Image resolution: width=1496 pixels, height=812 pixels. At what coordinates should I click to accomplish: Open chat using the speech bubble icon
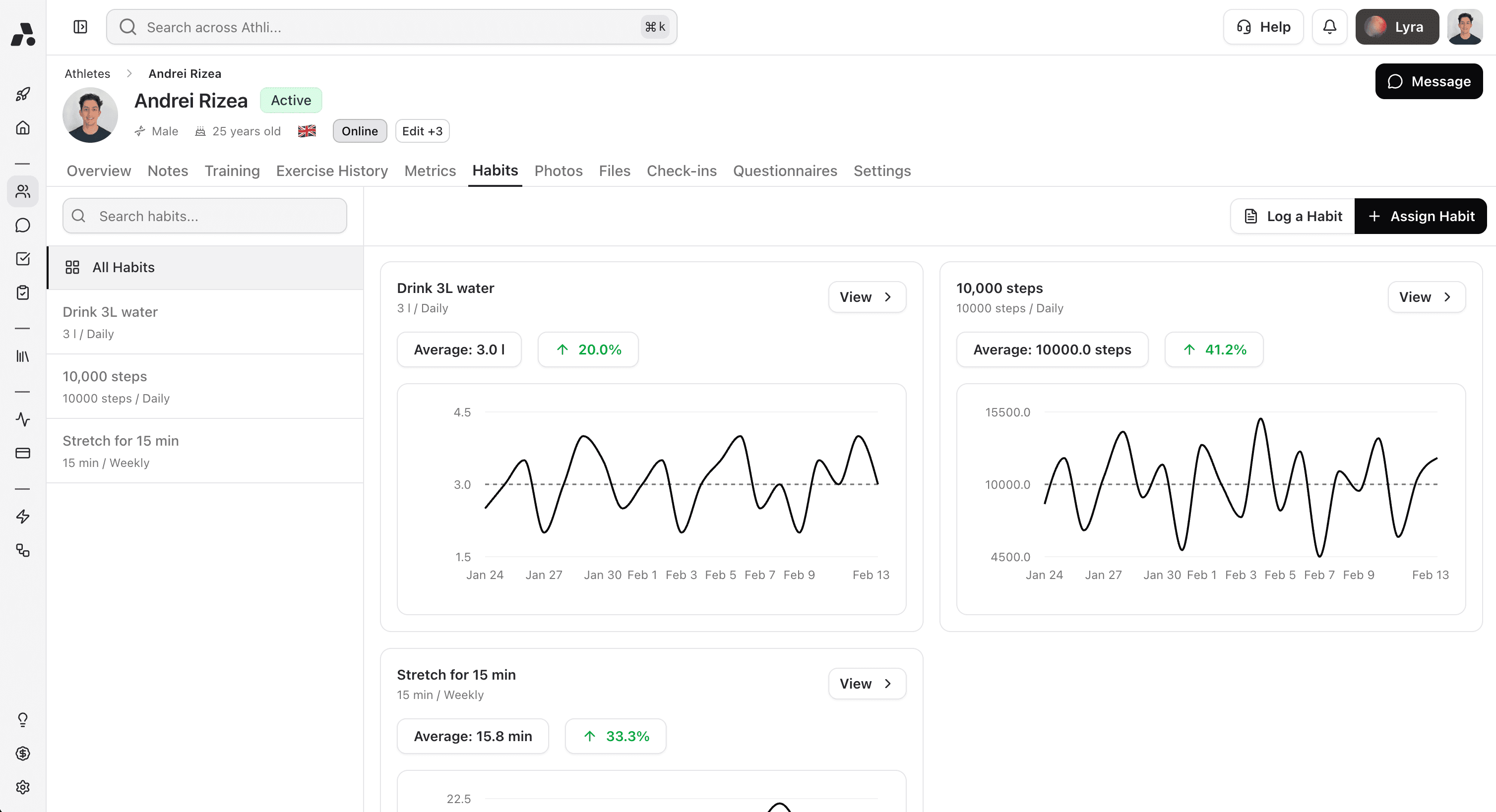(x=23, y=225)
